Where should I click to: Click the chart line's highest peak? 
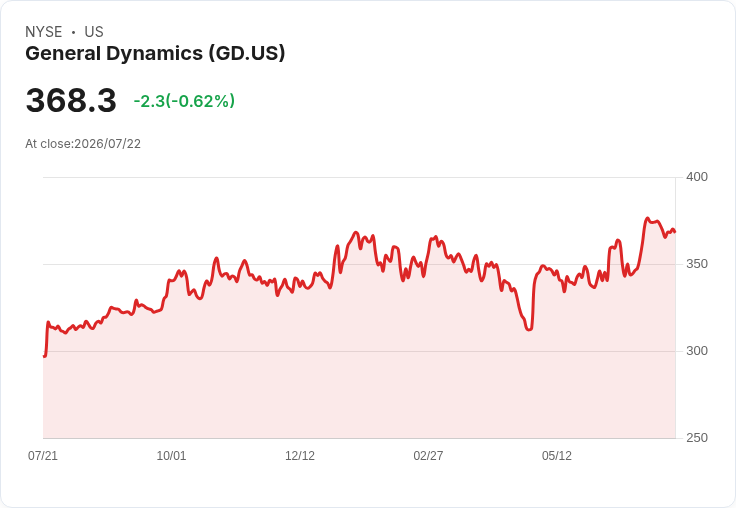647,218
